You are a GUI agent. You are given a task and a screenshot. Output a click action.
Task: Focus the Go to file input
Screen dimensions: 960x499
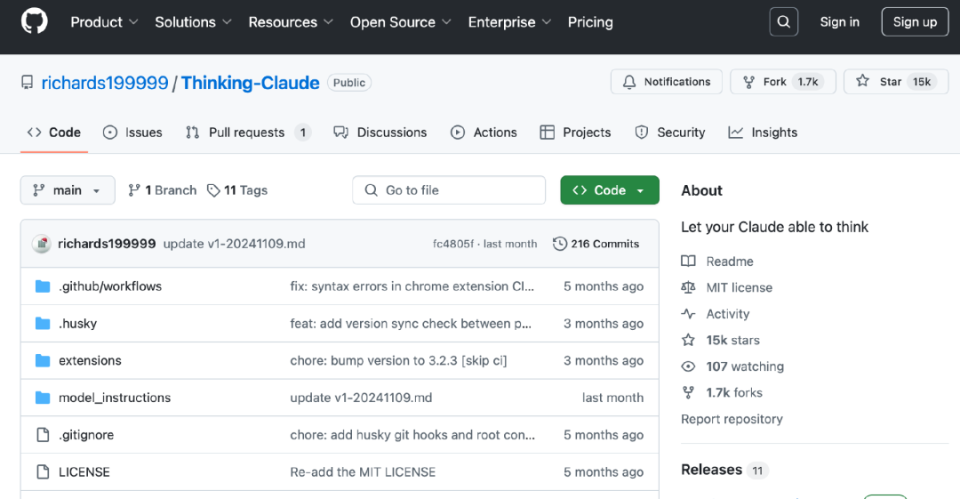(x=449, y=190)
